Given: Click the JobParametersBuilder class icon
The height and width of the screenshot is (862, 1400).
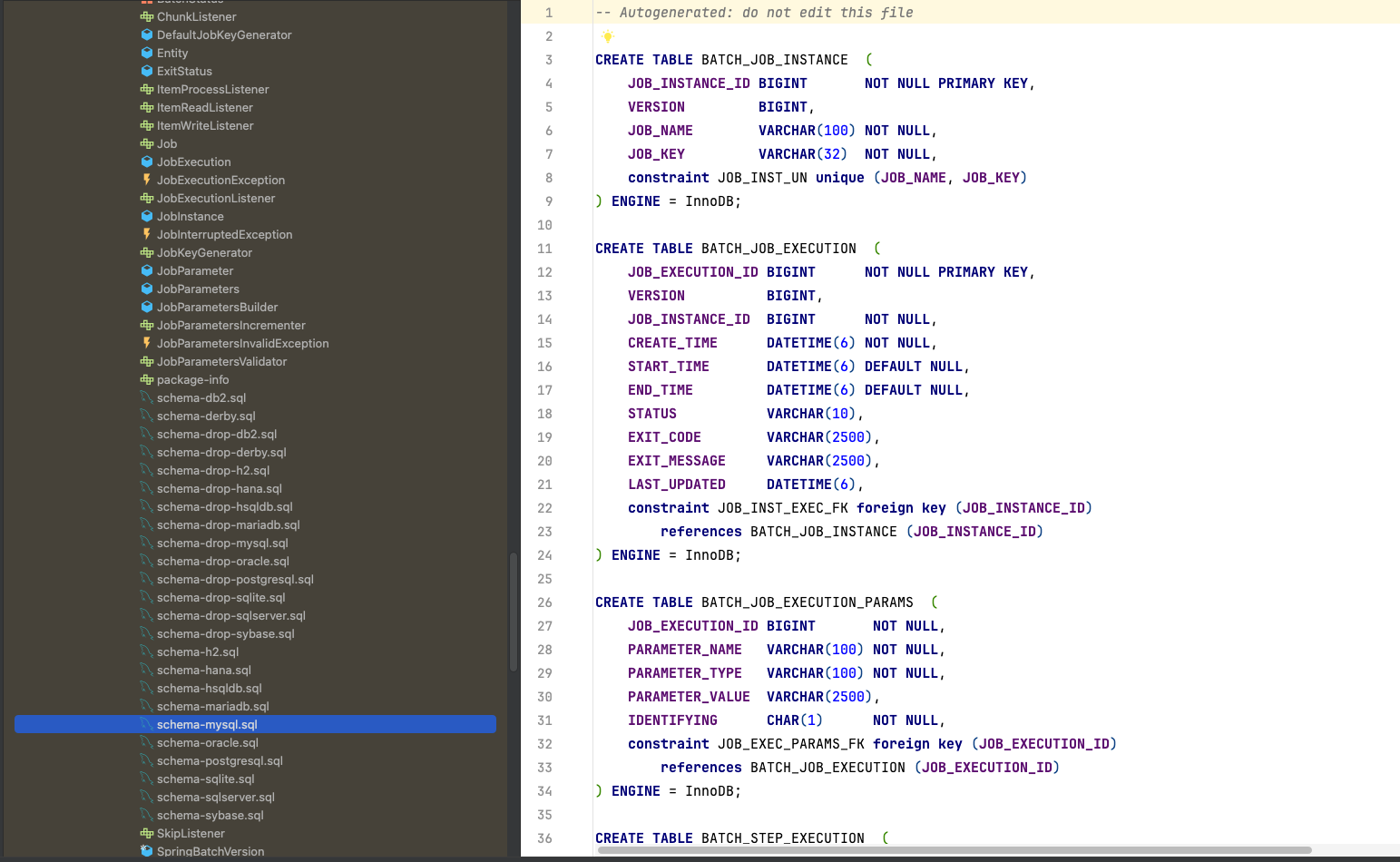Looking at the screenshot, I should 147,307.
